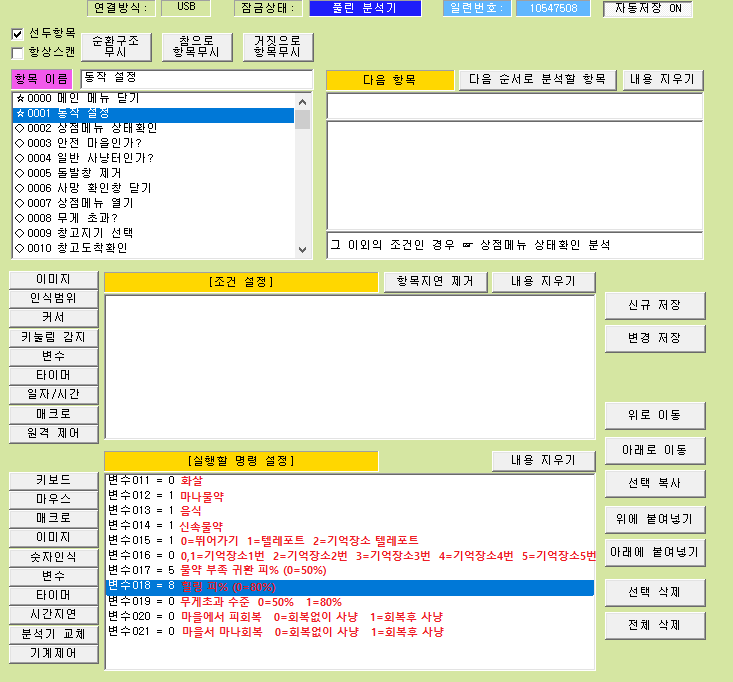Click the 분석기 교체 command button
733x682 pixels.
(54, 634)
